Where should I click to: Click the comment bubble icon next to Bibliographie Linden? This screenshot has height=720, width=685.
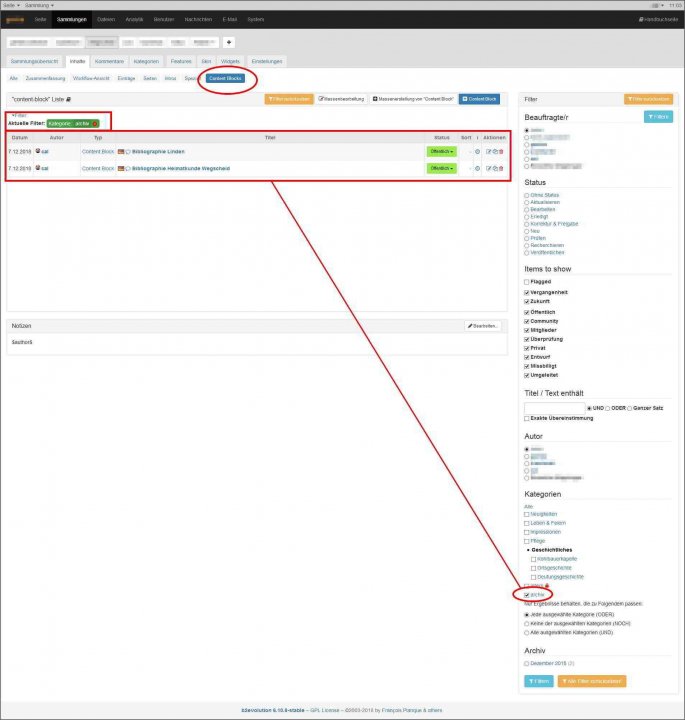point(128,152)
